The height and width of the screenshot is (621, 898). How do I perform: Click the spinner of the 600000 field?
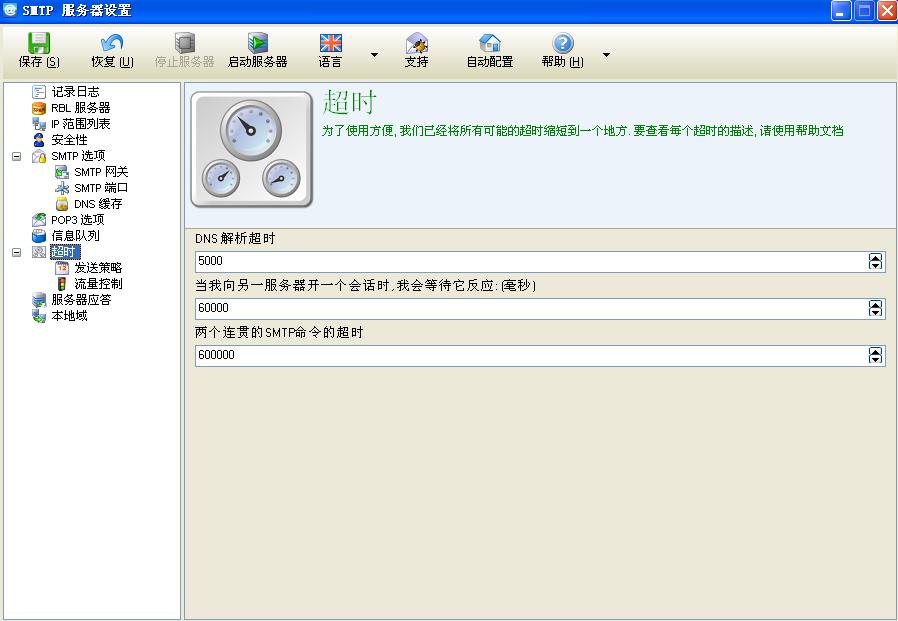click(x=875, y=355)
